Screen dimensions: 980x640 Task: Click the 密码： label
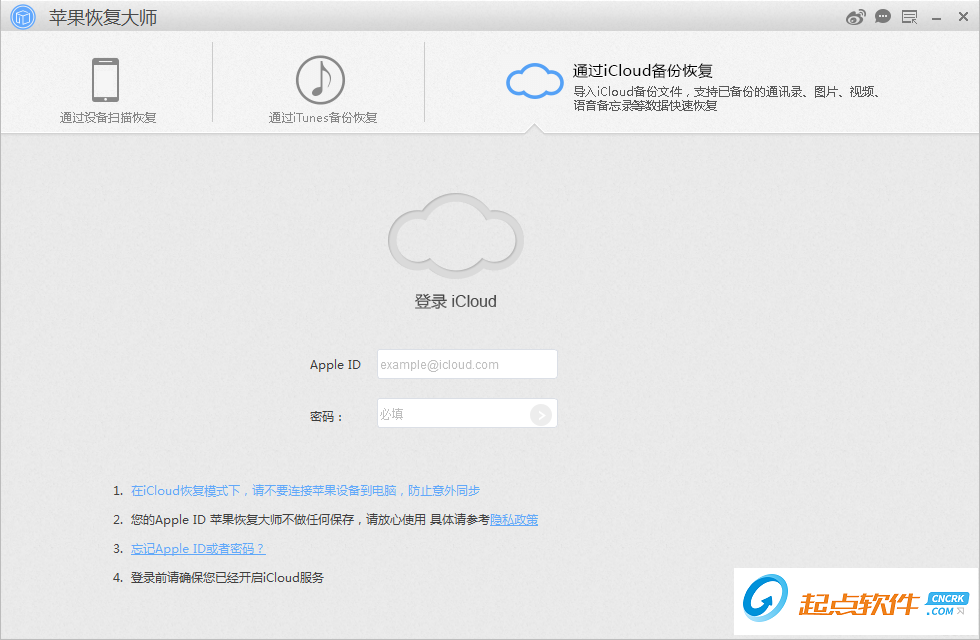(326, 416)
